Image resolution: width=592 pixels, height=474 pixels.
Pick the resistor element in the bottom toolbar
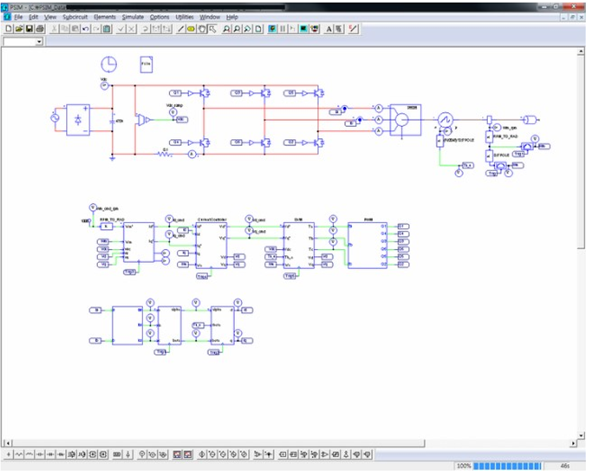[19, 454]
